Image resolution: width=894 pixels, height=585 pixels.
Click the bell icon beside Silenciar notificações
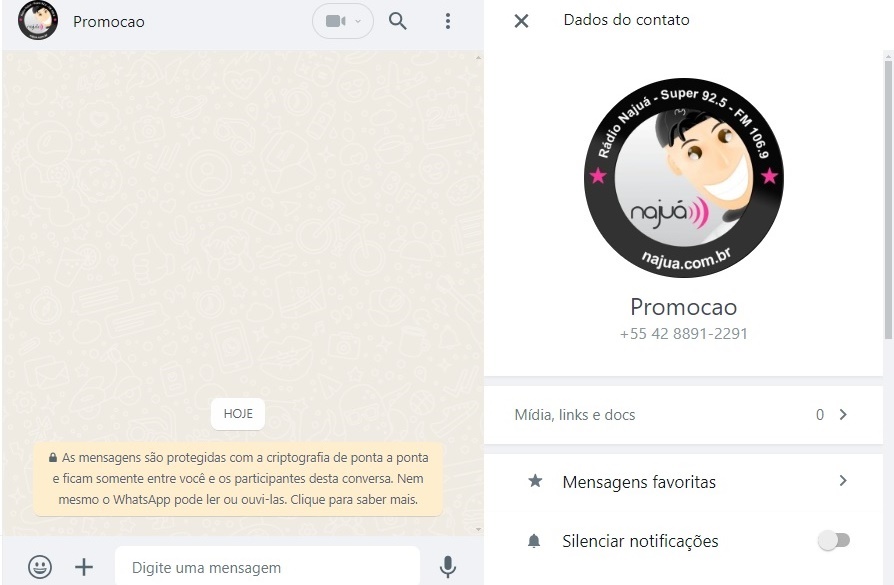click(x=535, y=541)
